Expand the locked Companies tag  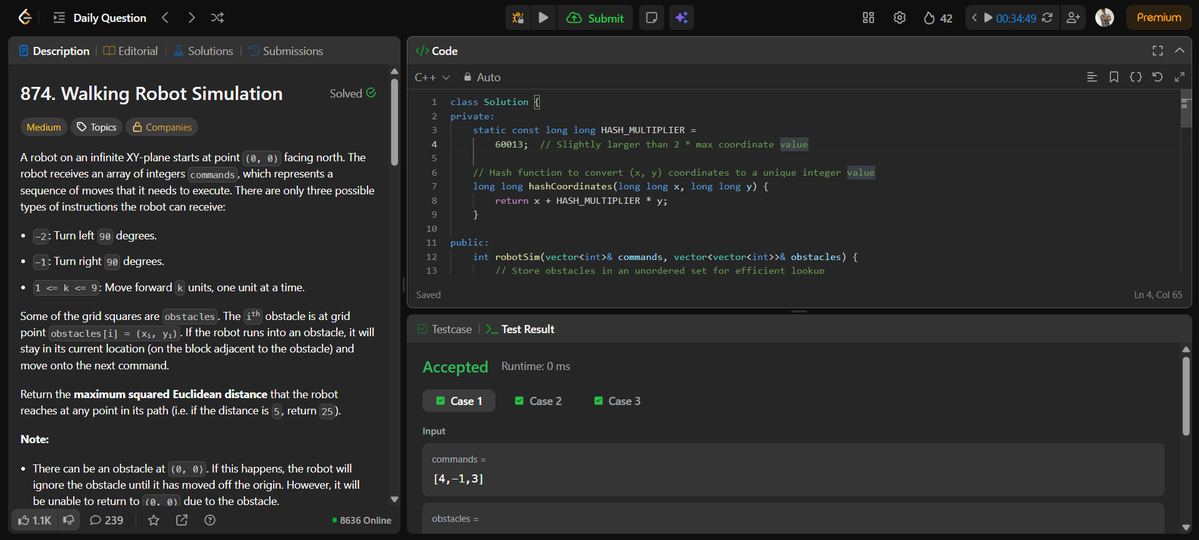161,127
